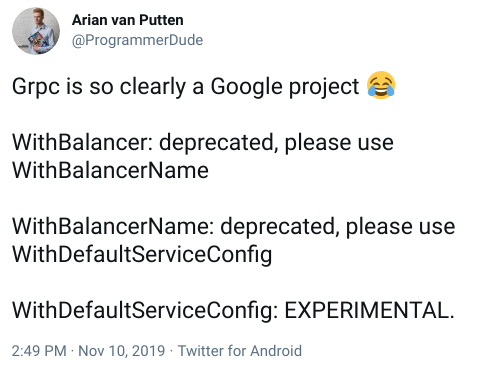Click the laughing-crying emoji in the tweet
Image resolution: width=497 pixels, height=372 pixels.
[381, 85]
